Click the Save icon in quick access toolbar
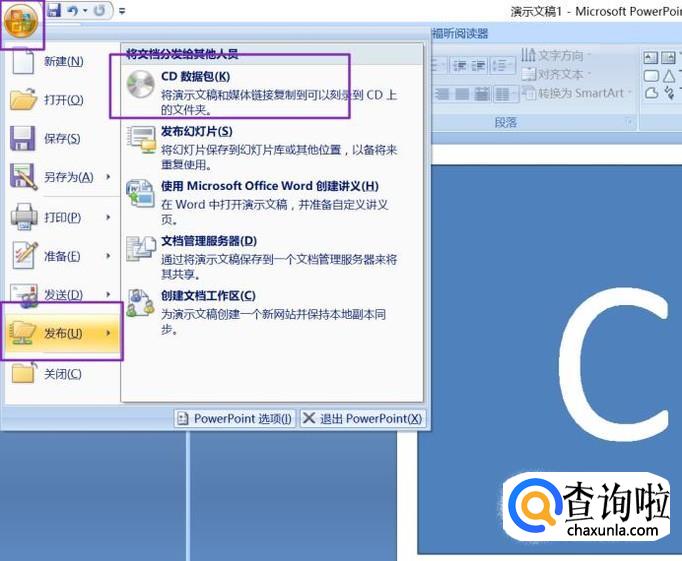 [54, 10]
